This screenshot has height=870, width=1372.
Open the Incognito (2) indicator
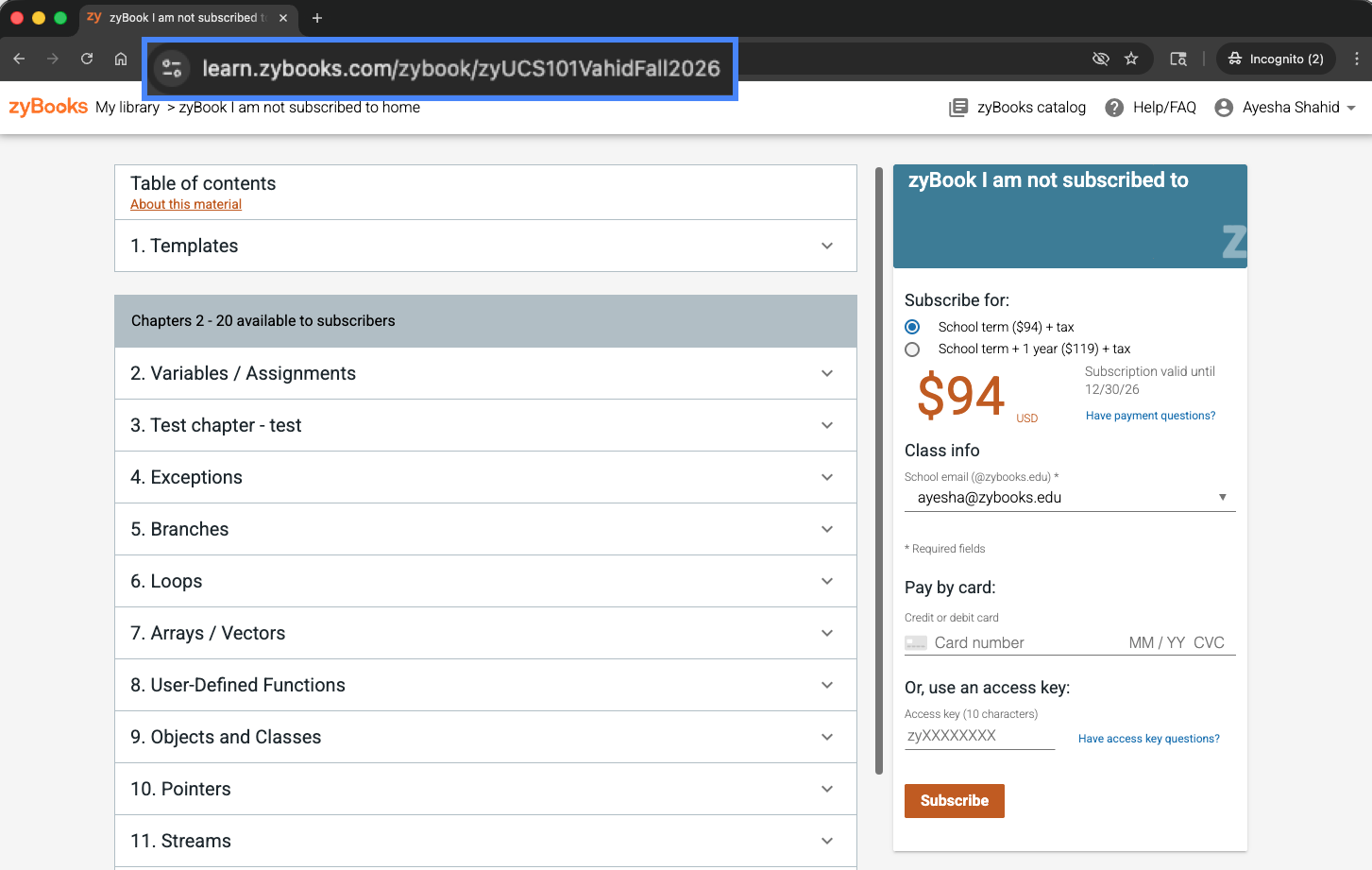1277,59
